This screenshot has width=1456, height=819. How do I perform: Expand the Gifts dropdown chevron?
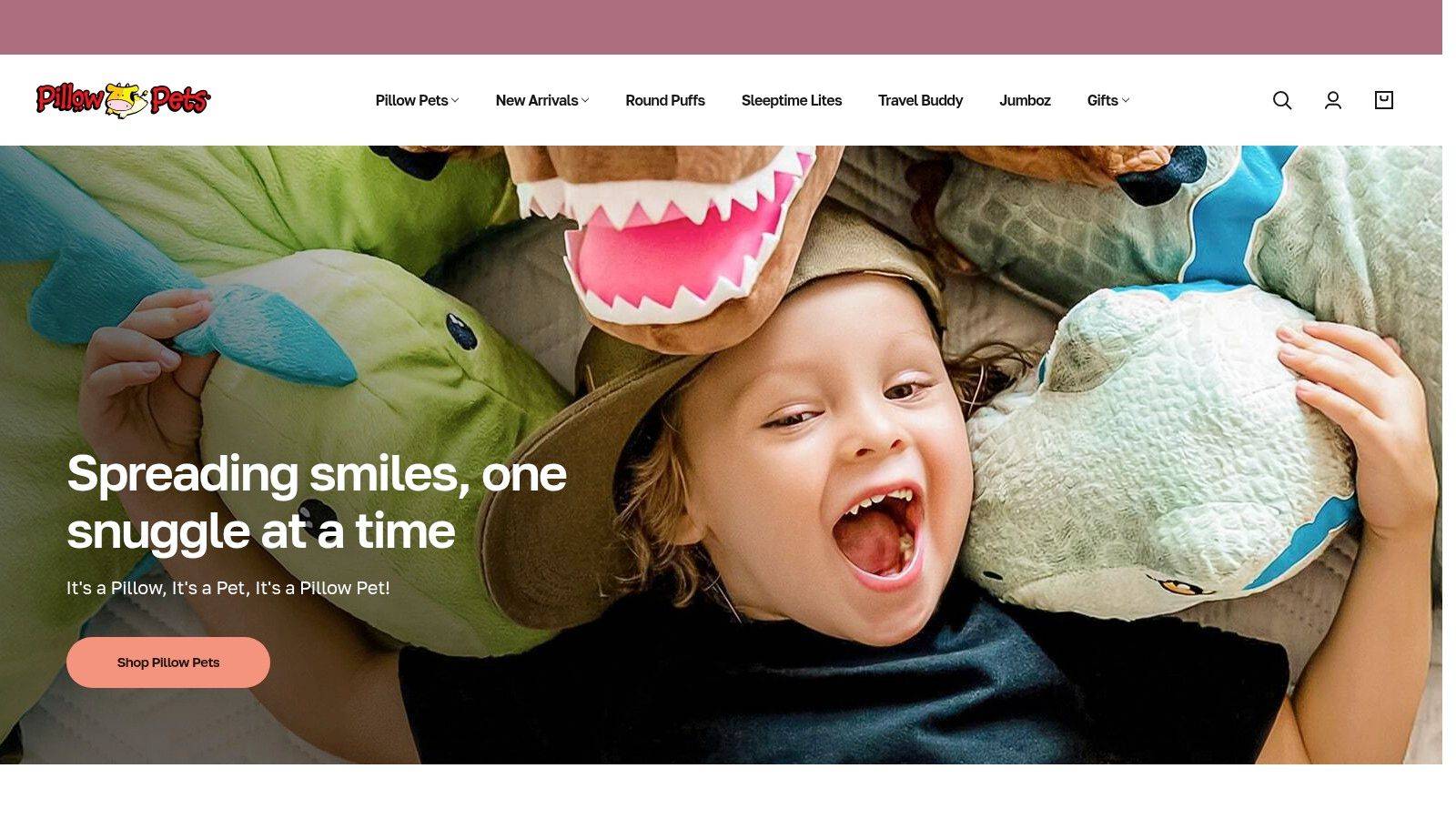pos(1126,100)
